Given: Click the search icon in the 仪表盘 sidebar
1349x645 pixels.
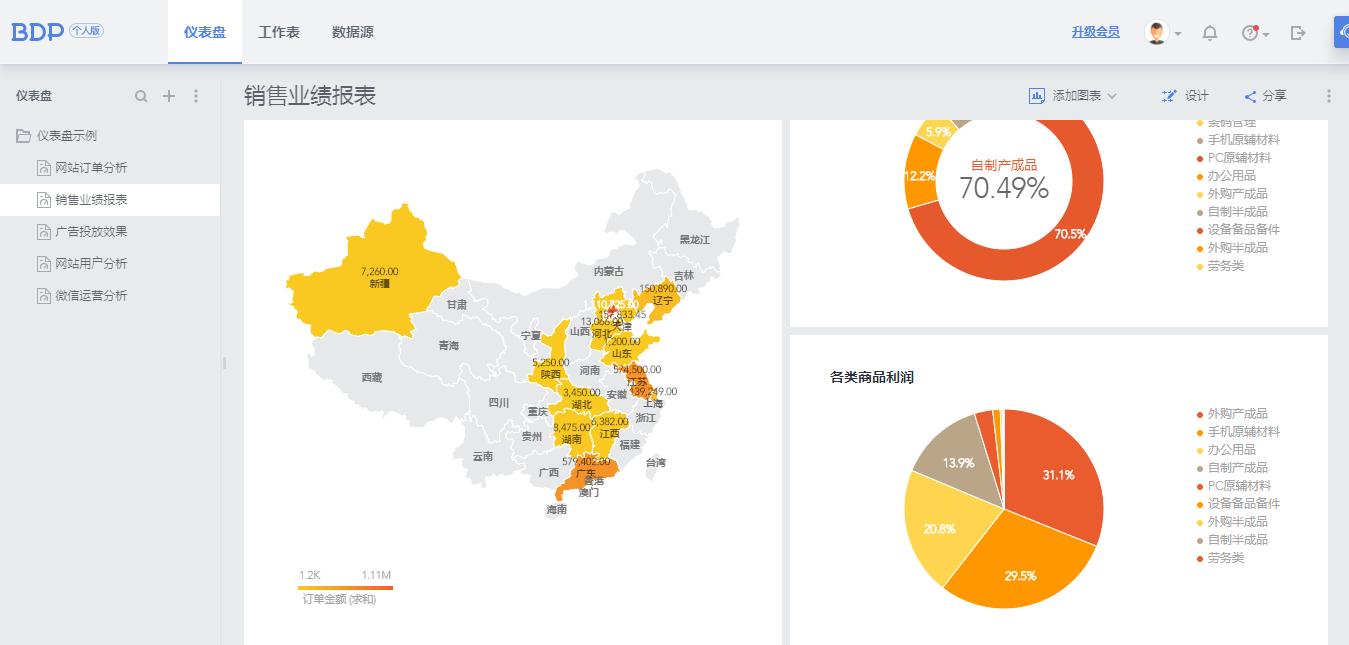Looking at the screenshot, I should (141, 96).
